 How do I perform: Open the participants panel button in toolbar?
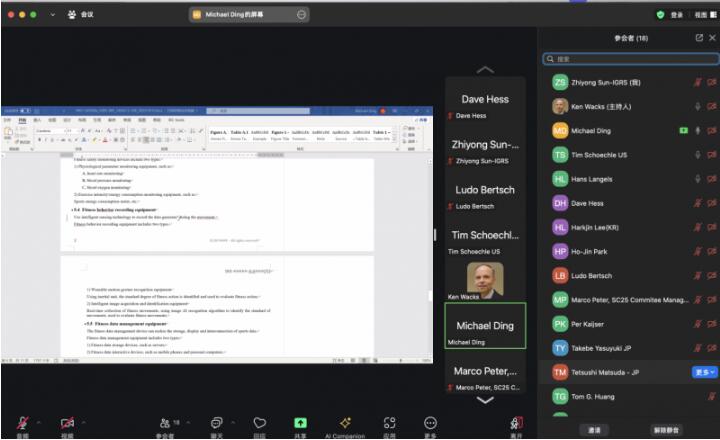point(164,424)
